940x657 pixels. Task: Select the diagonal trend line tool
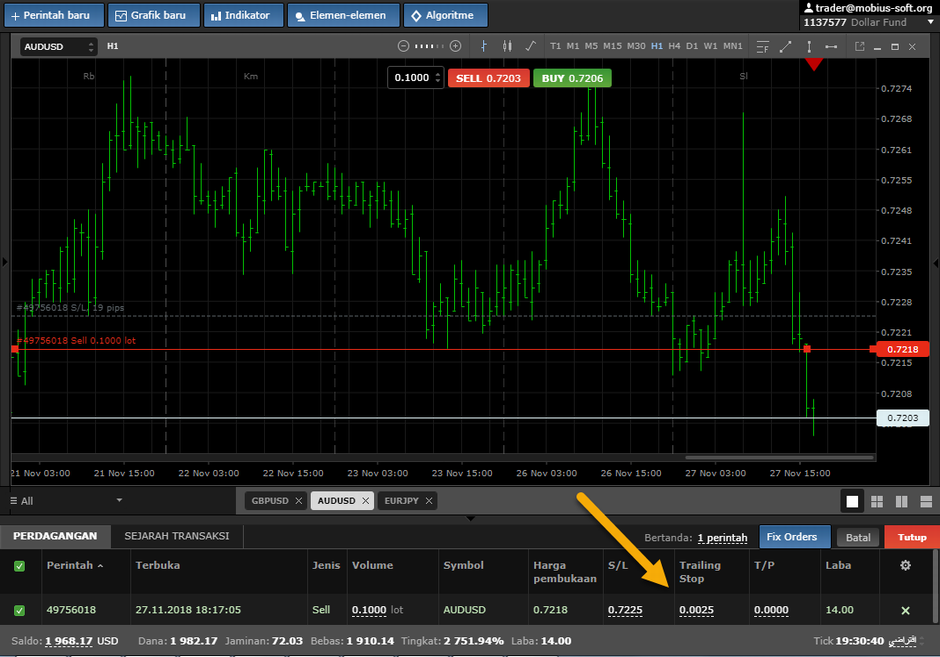(785, 47)
